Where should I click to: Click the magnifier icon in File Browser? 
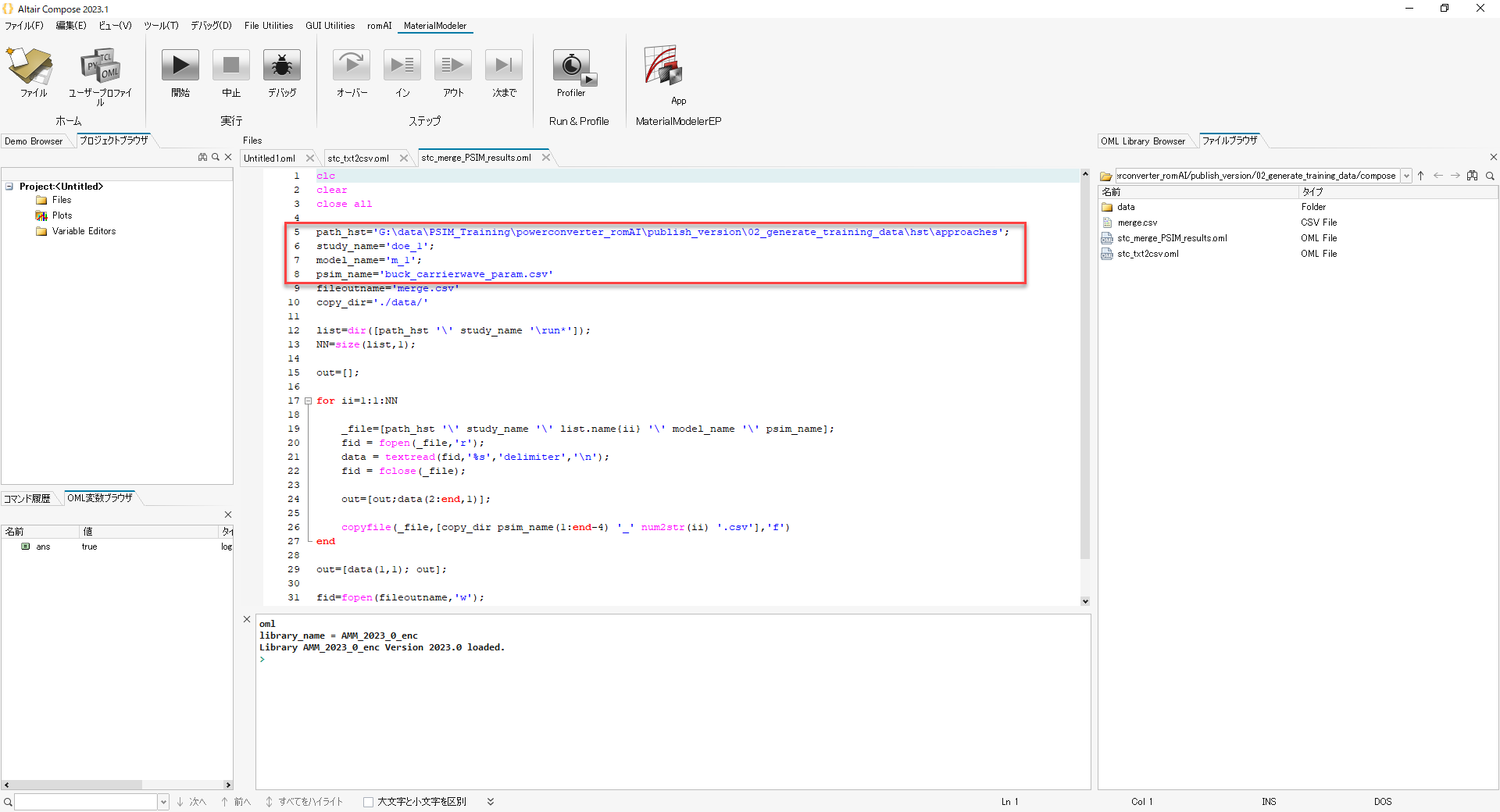click(1490, 176)
